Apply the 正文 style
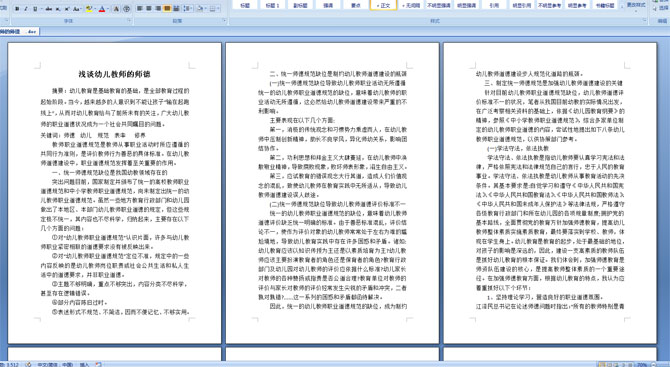Image resolution: width=670 pixels, height=367 pixels. click(383, 5)
